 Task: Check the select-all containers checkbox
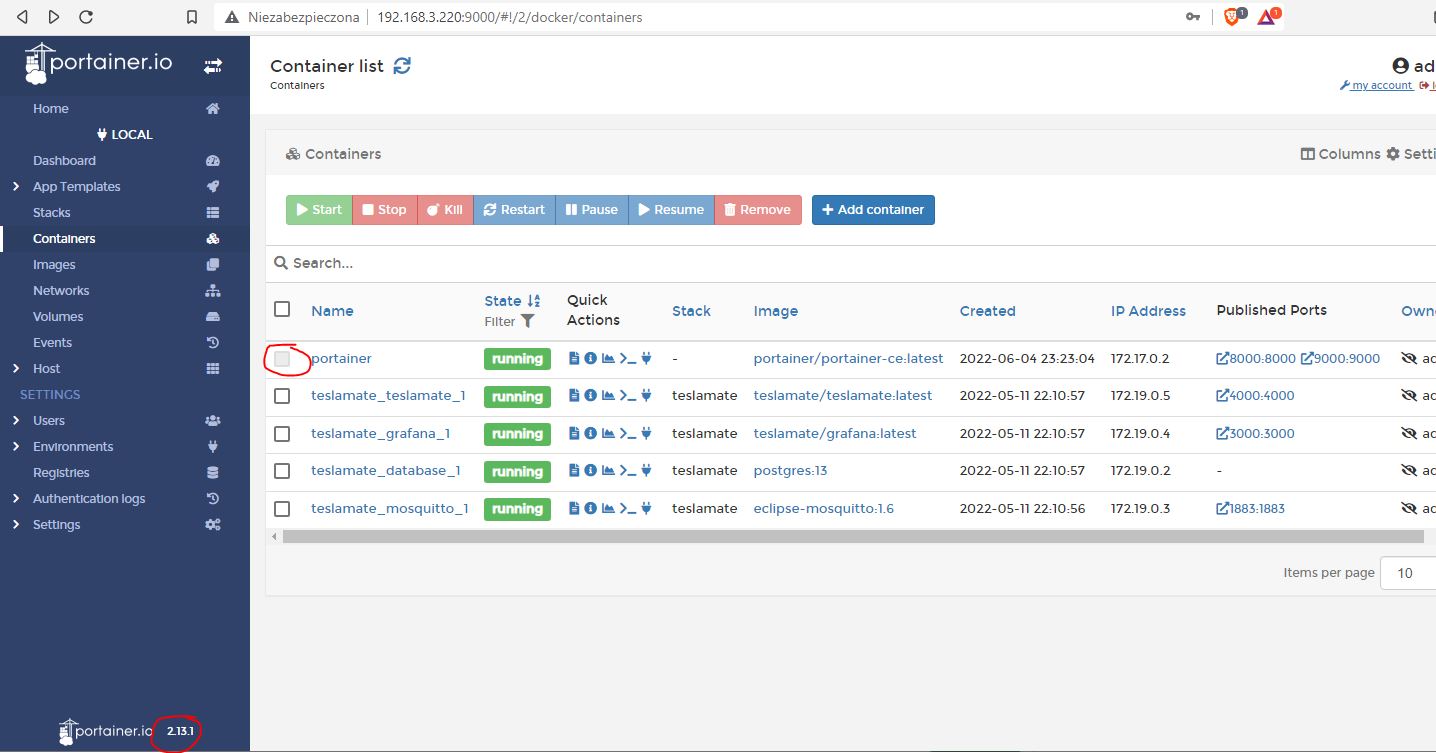pyautogui.click(x=281, y=309)
